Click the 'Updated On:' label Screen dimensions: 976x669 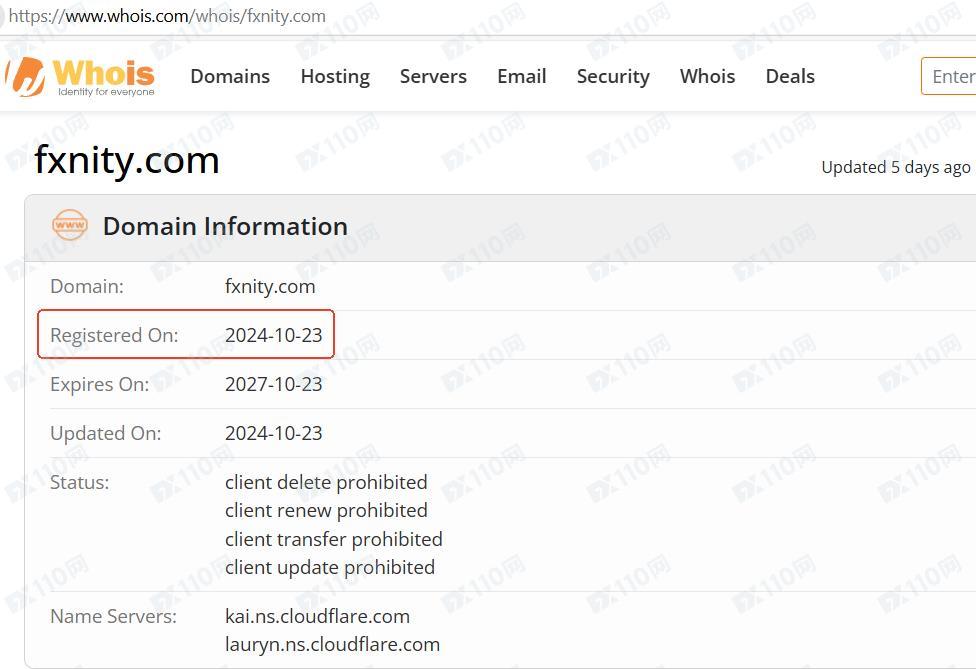point(105,433)
